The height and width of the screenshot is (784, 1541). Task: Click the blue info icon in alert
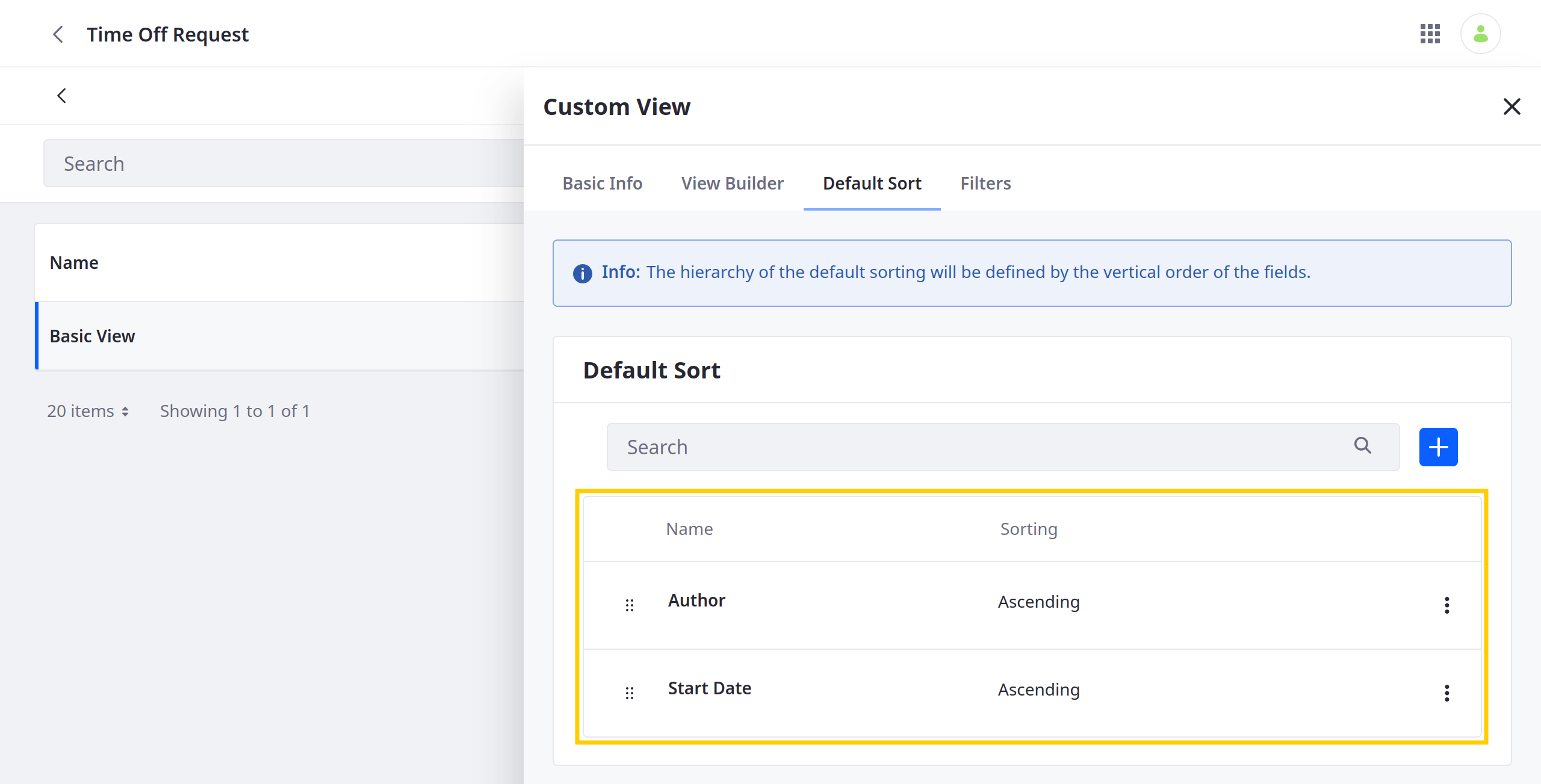click(582, 273)
